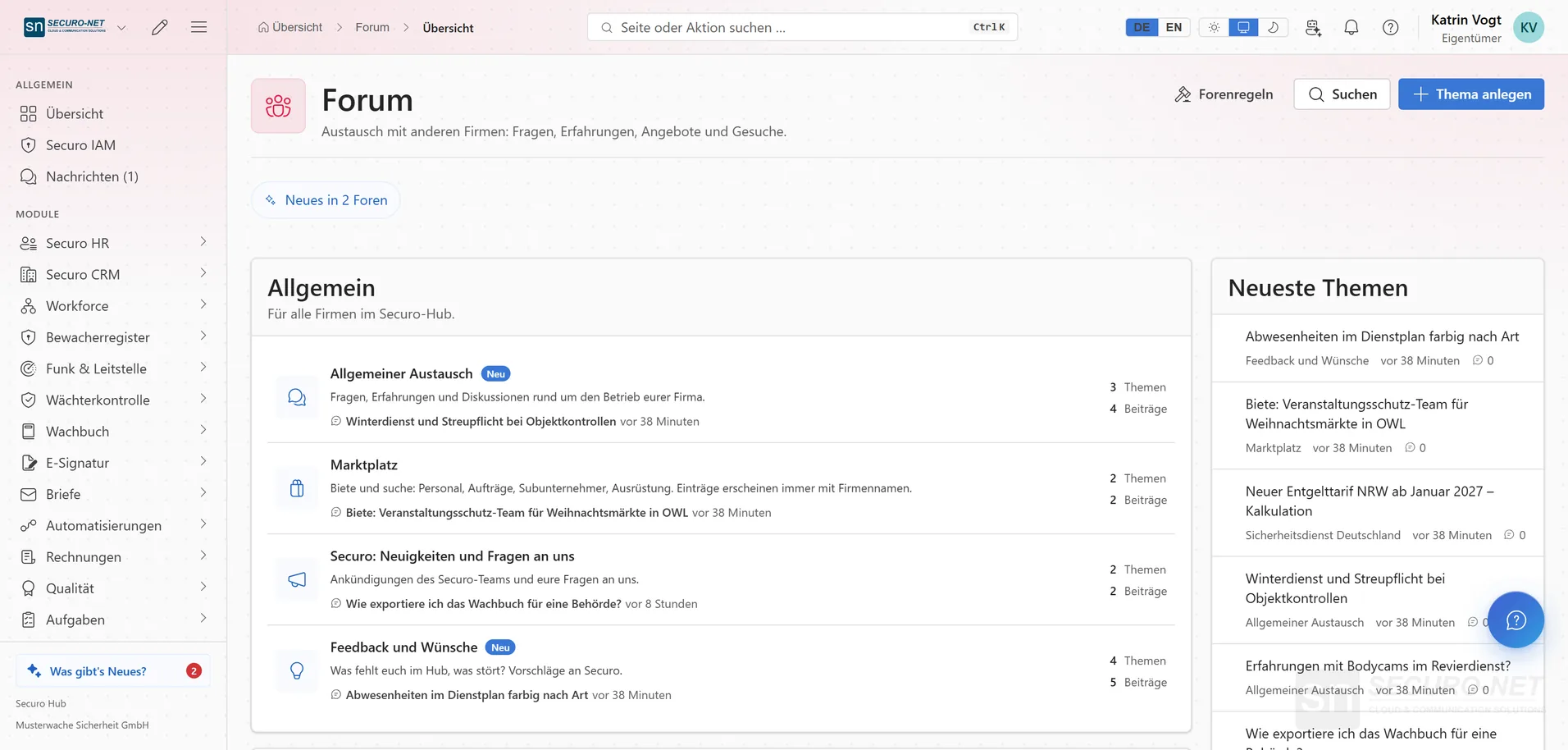Expand the Wächterkontrolle module
The image size is (1568, 750).
[203, 399]
